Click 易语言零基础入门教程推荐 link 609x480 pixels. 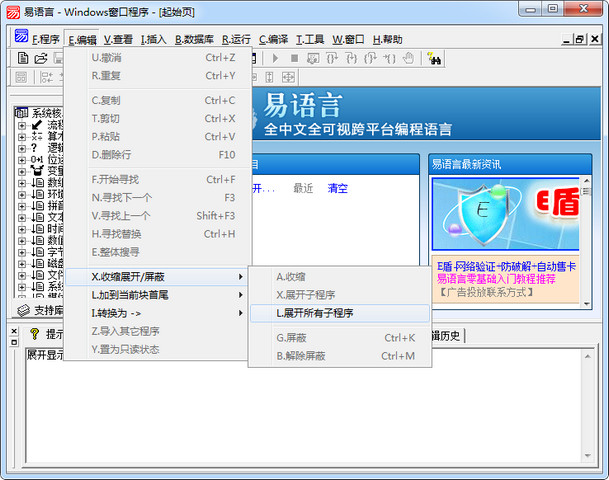click(496, 279)
